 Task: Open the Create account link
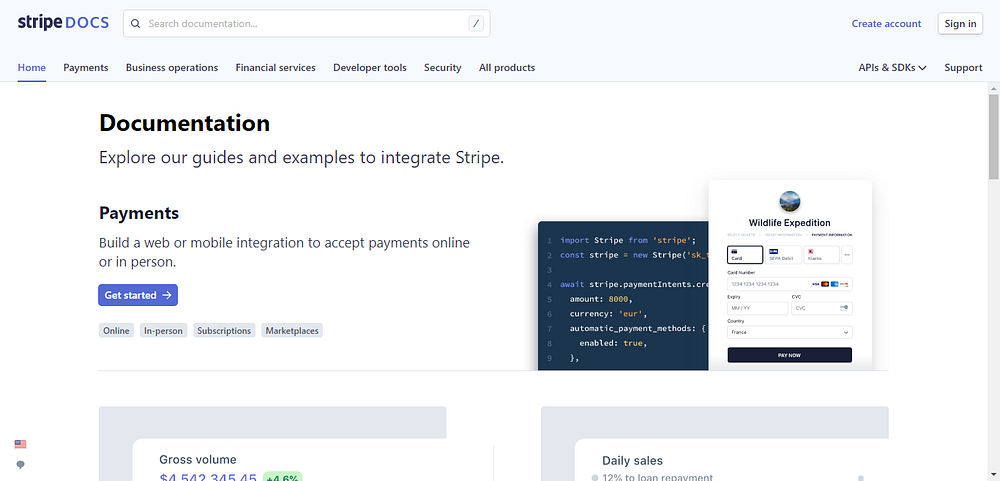point(886,24)
